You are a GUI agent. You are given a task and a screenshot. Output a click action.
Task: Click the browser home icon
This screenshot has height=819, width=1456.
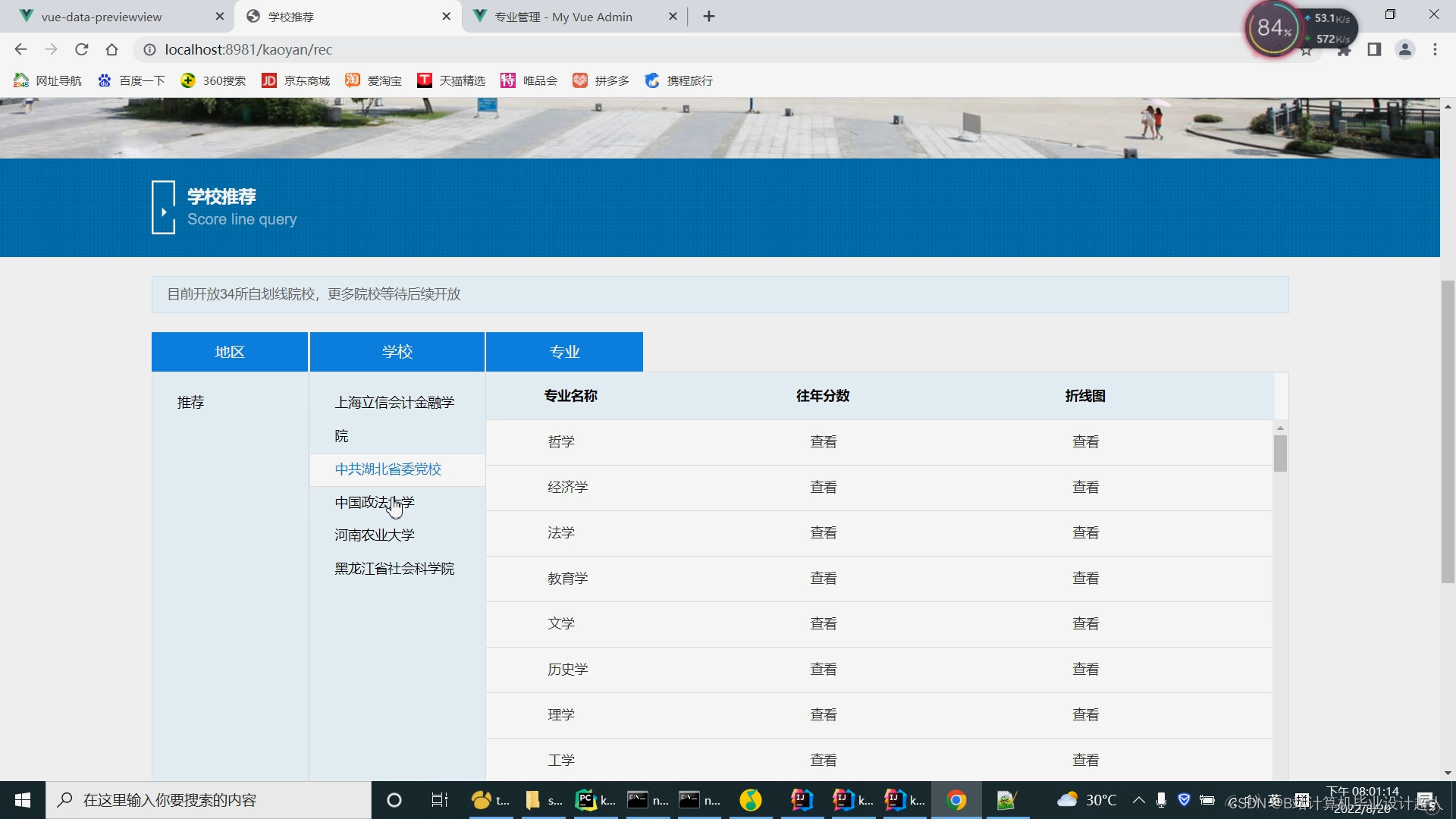click(x=111, y=49)
